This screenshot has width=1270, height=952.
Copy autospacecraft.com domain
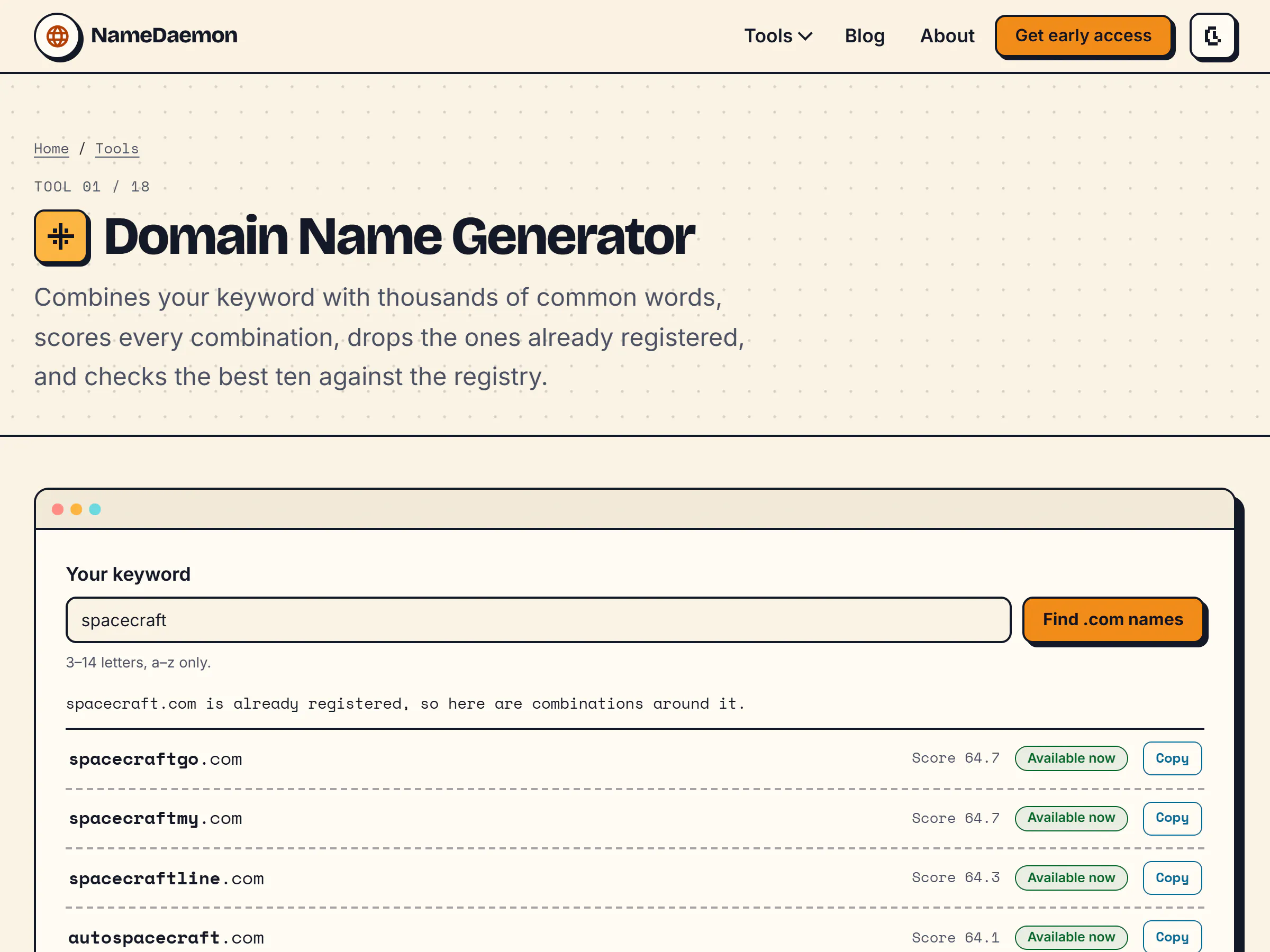pyautogui.click(x=1172, y=937)
